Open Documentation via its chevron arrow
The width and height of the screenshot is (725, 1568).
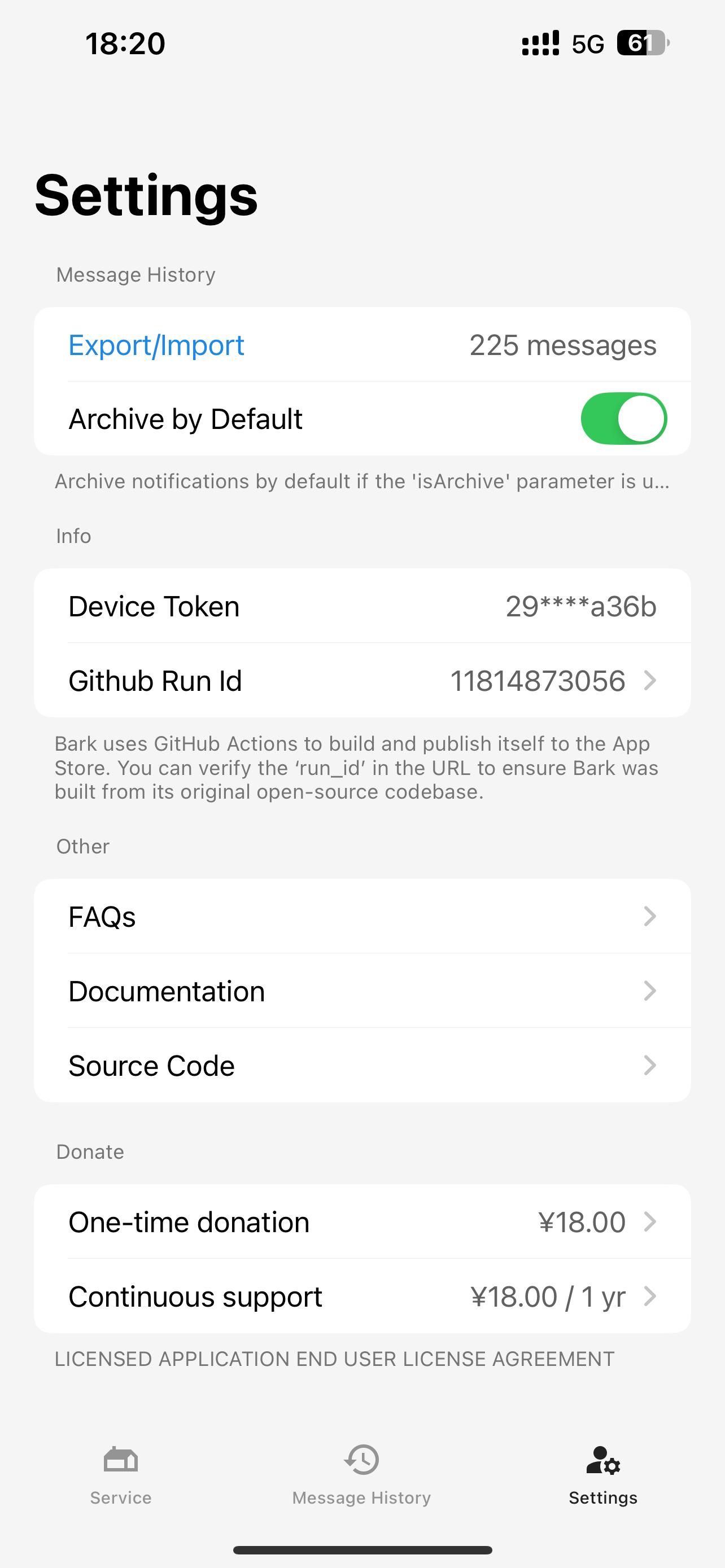click(649, 991)
